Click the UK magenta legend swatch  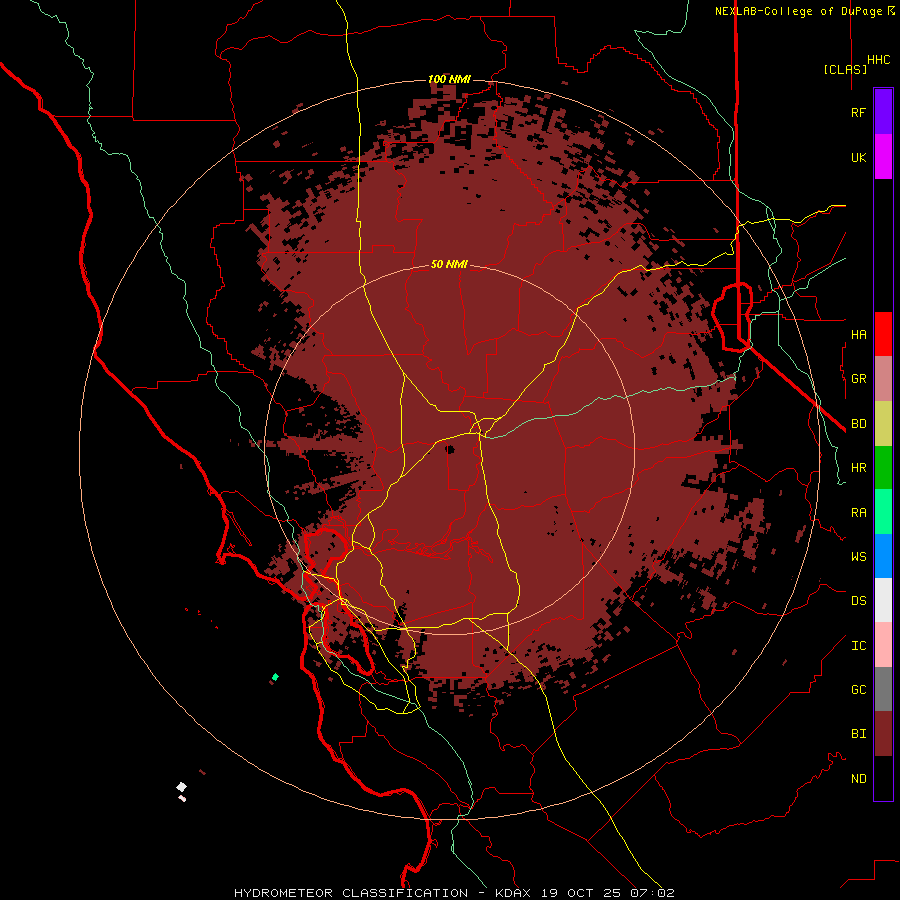[883, 157]
